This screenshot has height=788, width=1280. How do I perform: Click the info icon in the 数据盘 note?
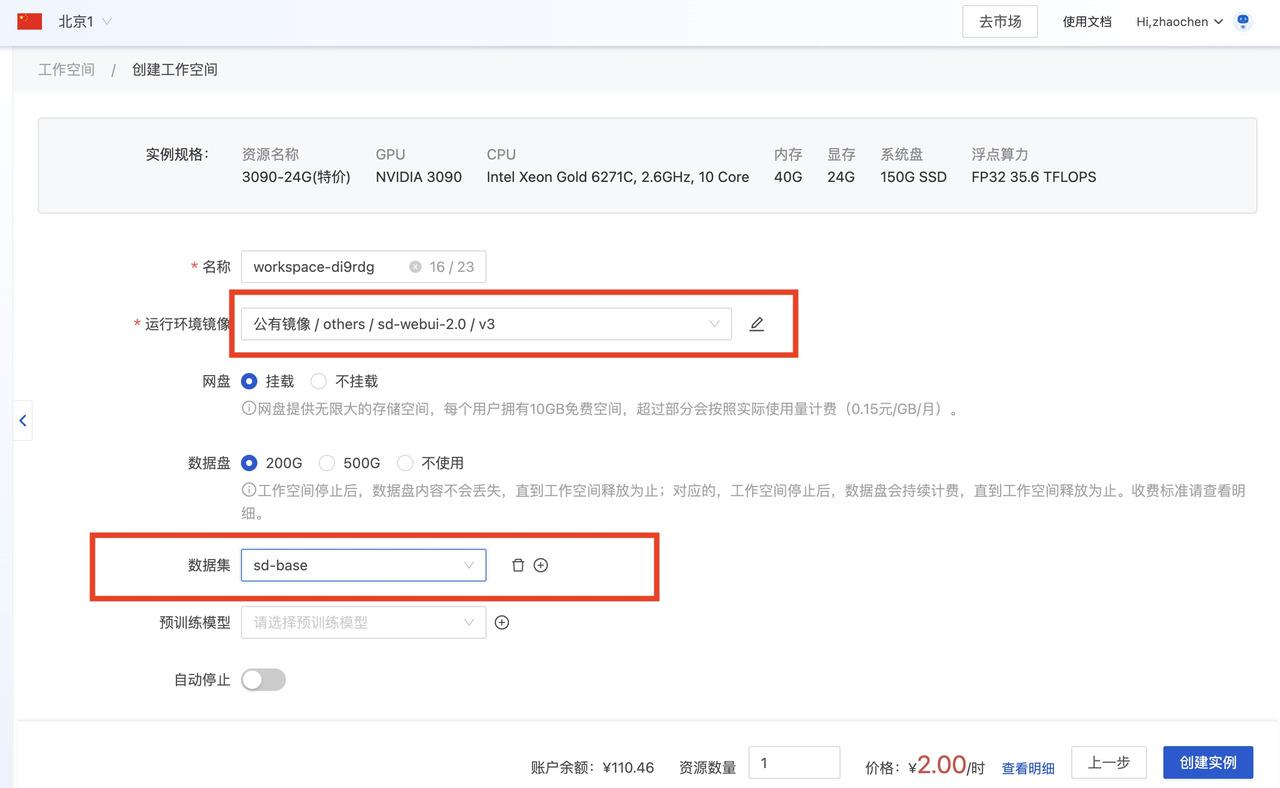[x=249, y=491]
